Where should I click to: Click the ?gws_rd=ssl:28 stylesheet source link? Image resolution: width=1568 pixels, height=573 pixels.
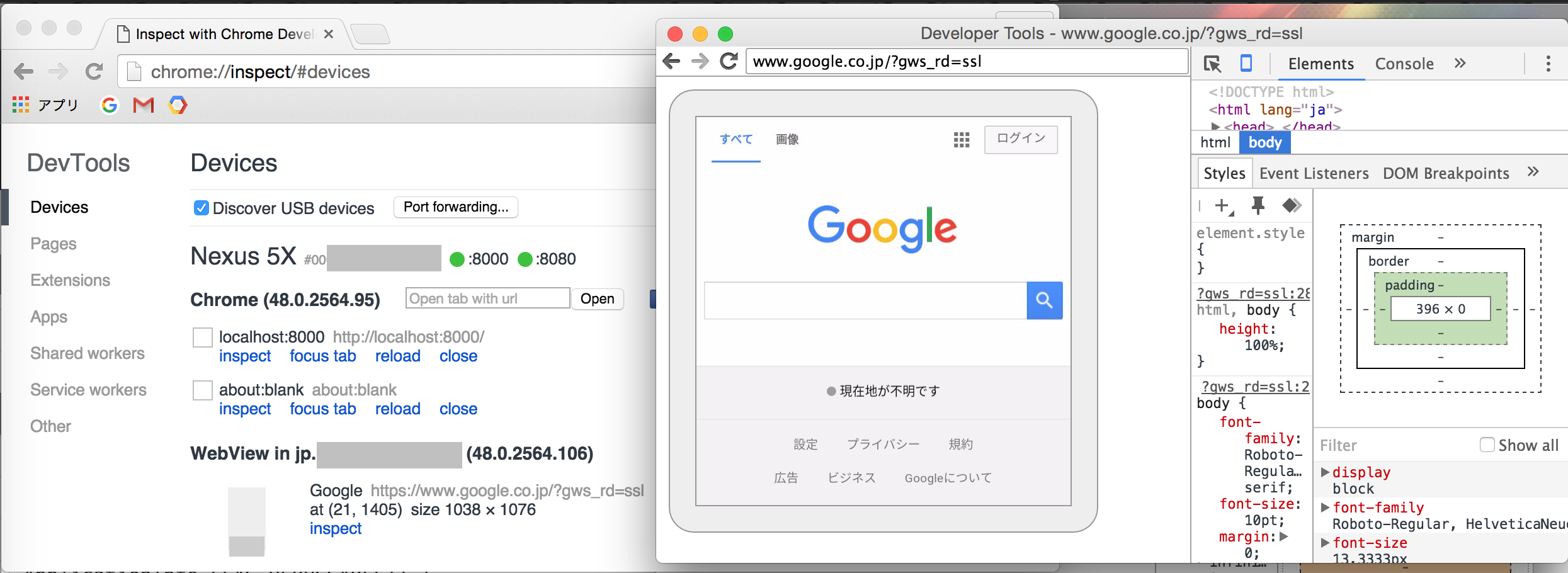pos(1253,293)
